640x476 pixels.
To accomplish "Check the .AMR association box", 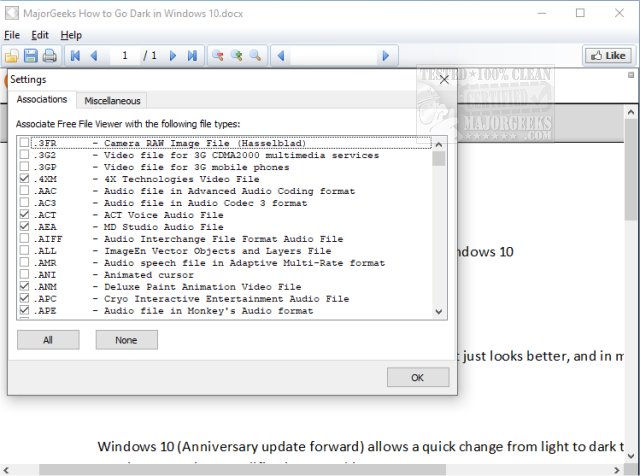I will click(24, 262).
